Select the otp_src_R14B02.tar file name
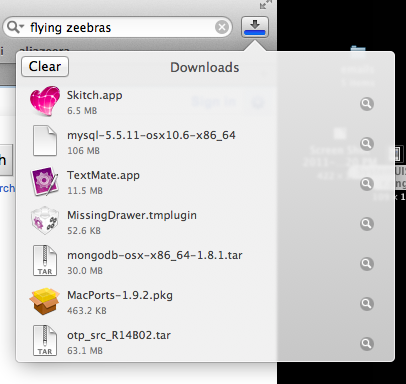Image resolution: width=406 pixels, height=384 pixels. (119, 335)
